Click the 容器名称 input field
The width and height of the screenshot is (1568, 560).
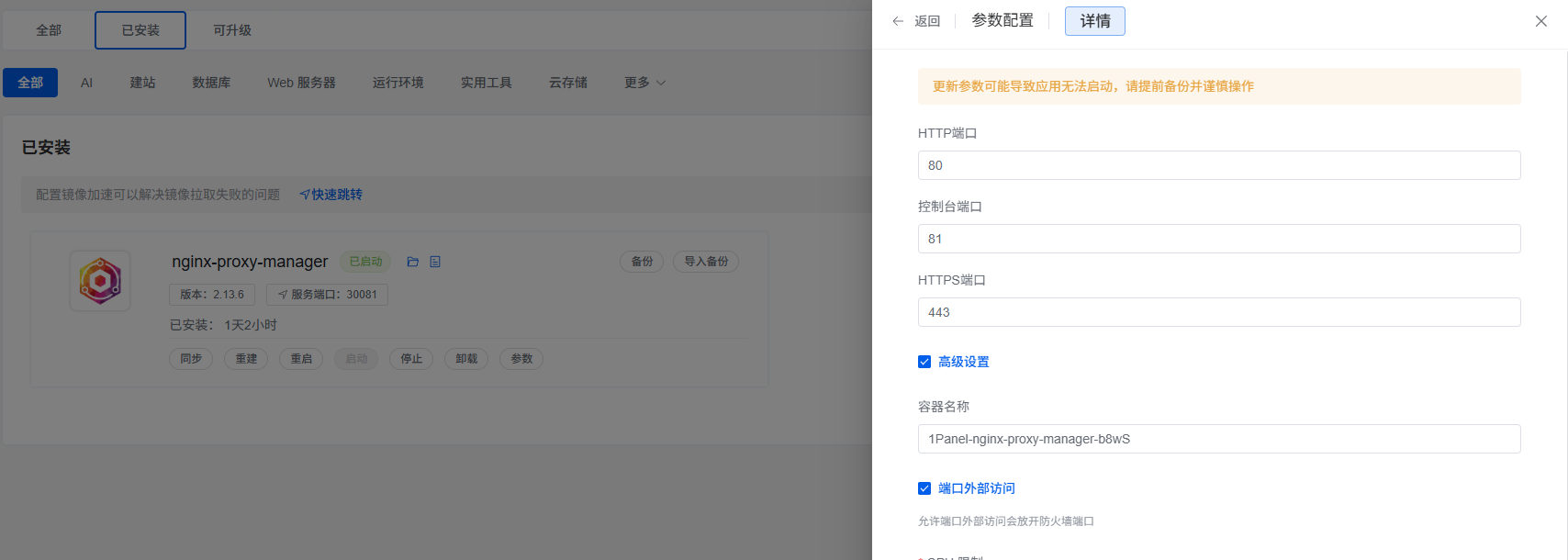(x=1219, y=439)
